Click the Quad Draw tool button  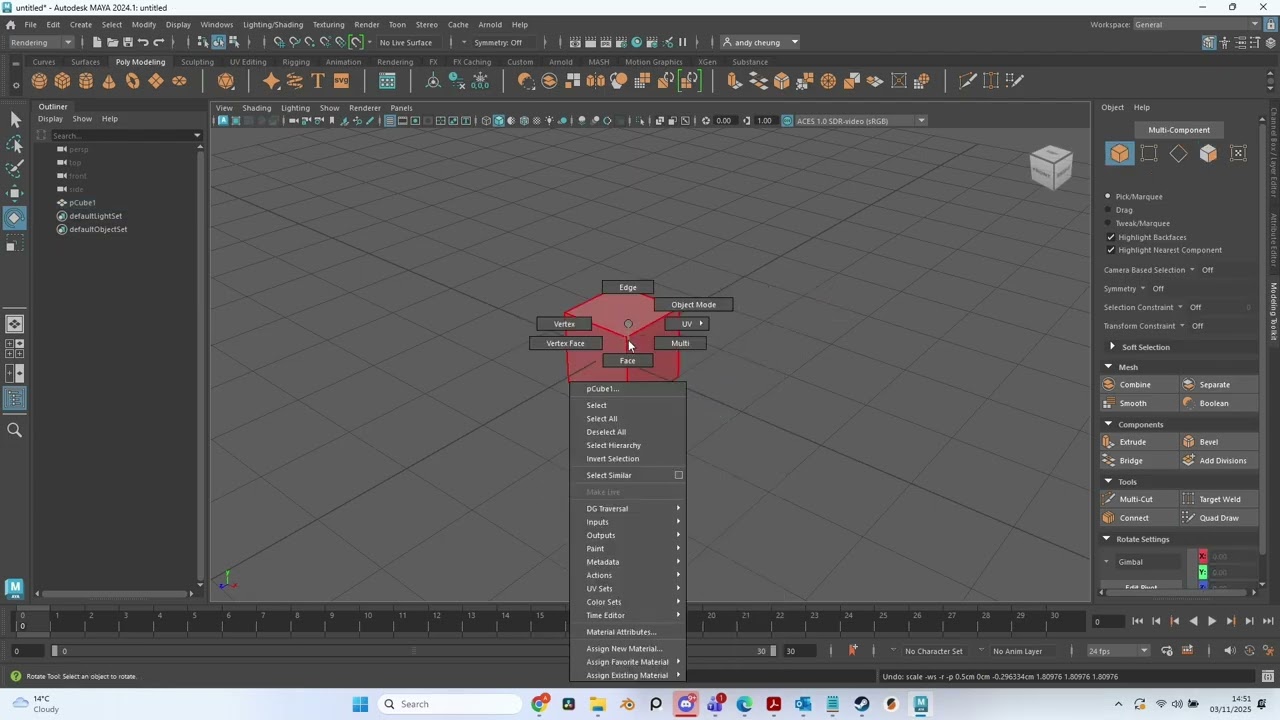[x=1218, y=518]
